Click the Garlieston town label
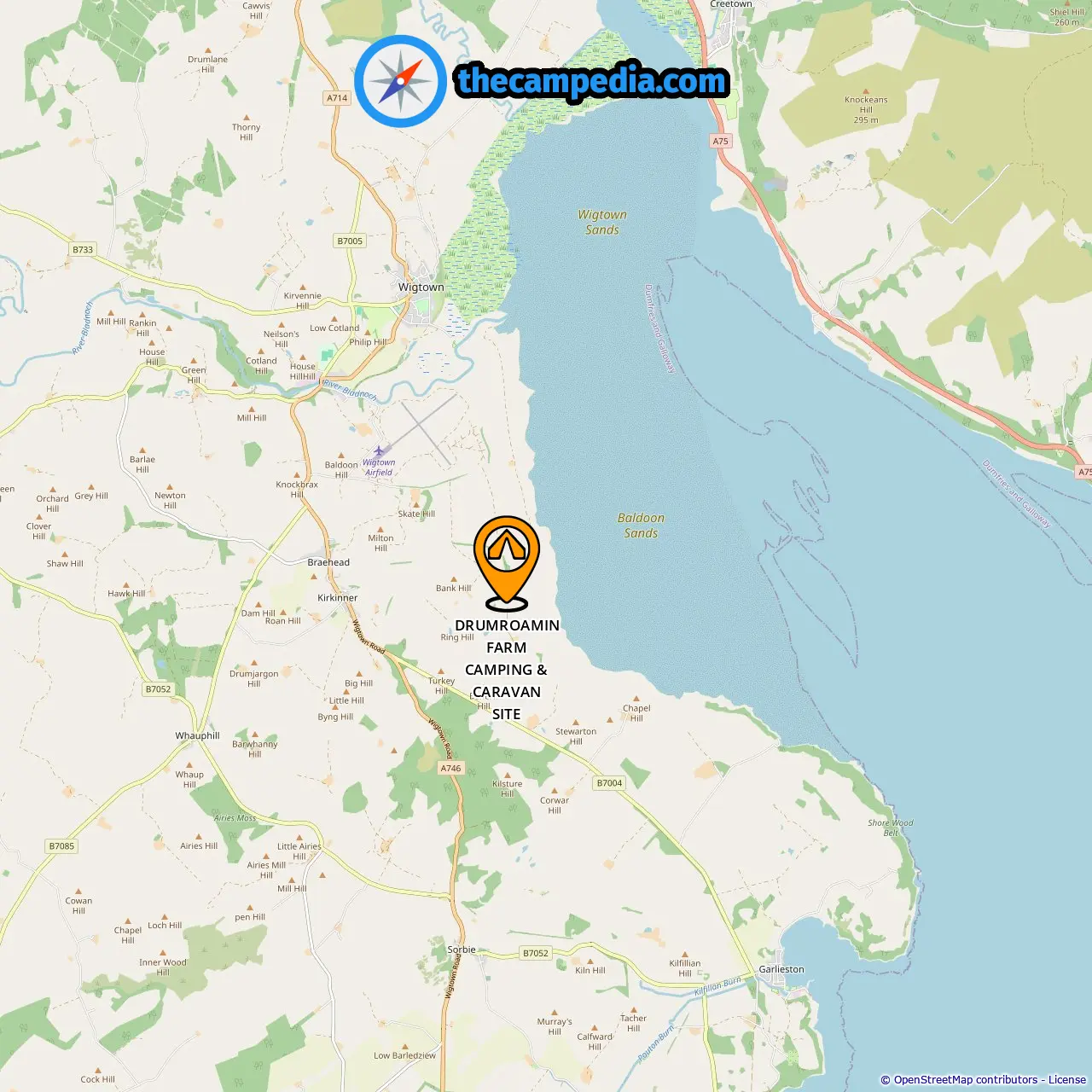 (781, 969)
